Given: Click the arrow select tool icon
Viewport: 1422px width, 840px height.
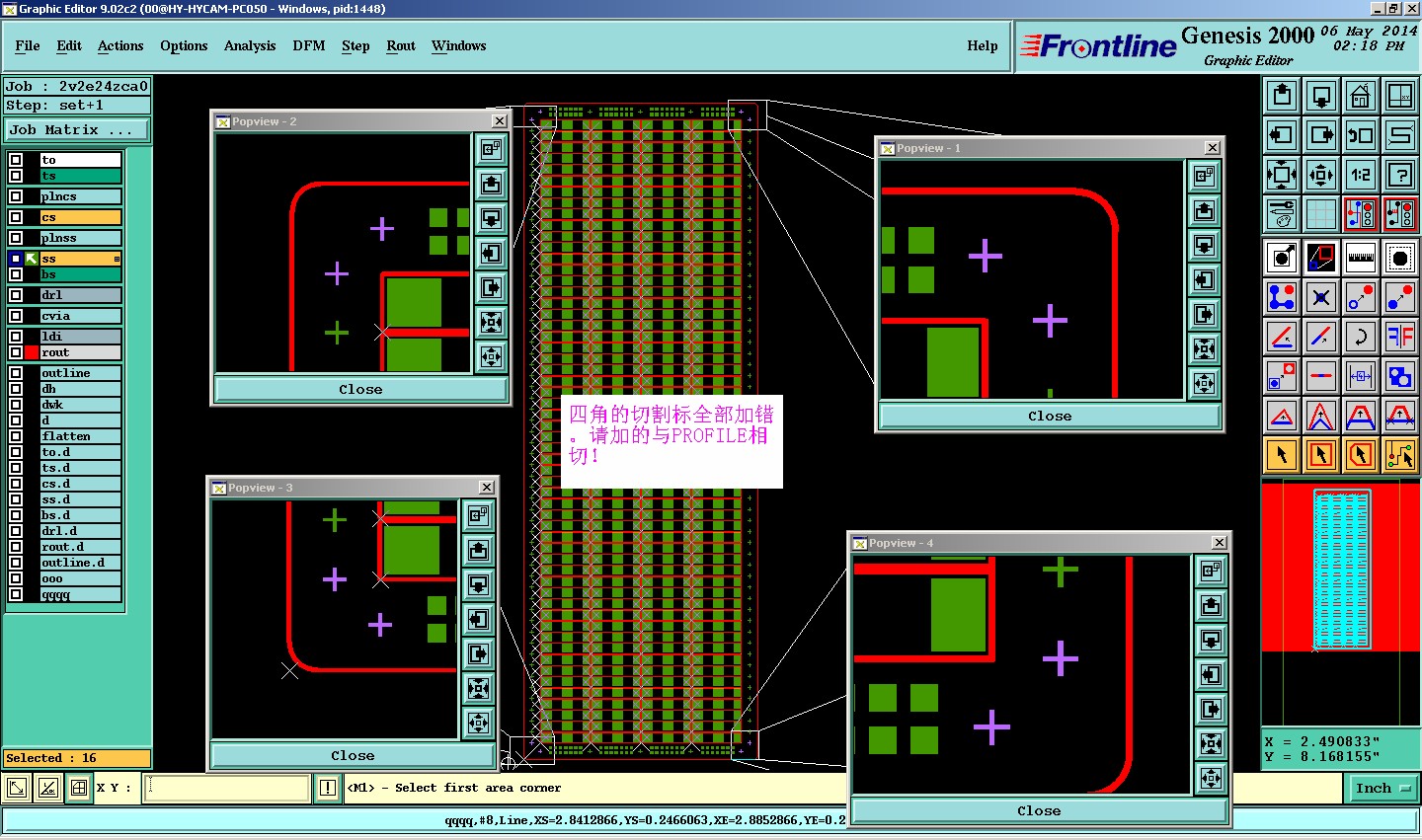Looking at the screenshot, I should click(1282, 455).
